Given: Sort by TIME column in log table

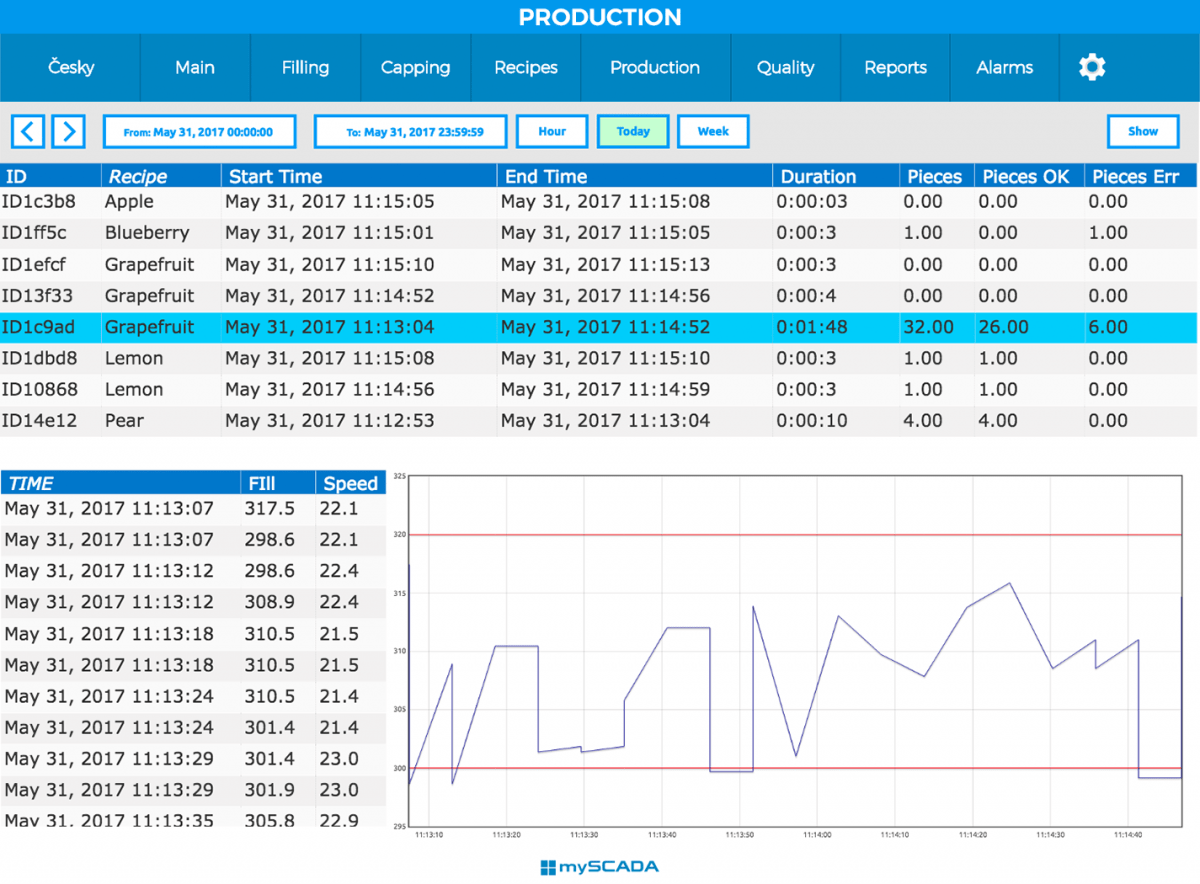Looking at the screenshot, I should pos(120,484).
